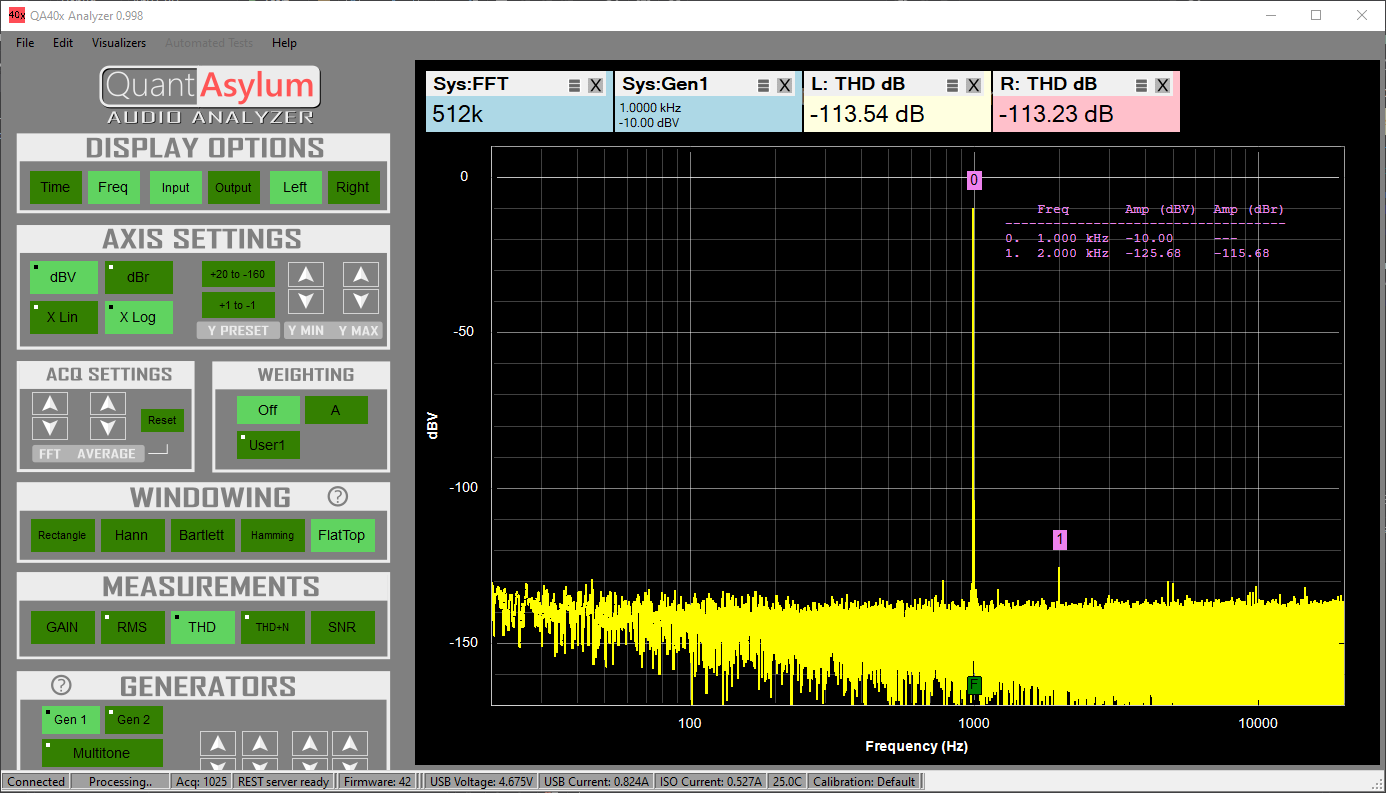Click the 512k value in the Sys:FFT tile
Viewport: 1386px width, 793px height.
[458, 114]
